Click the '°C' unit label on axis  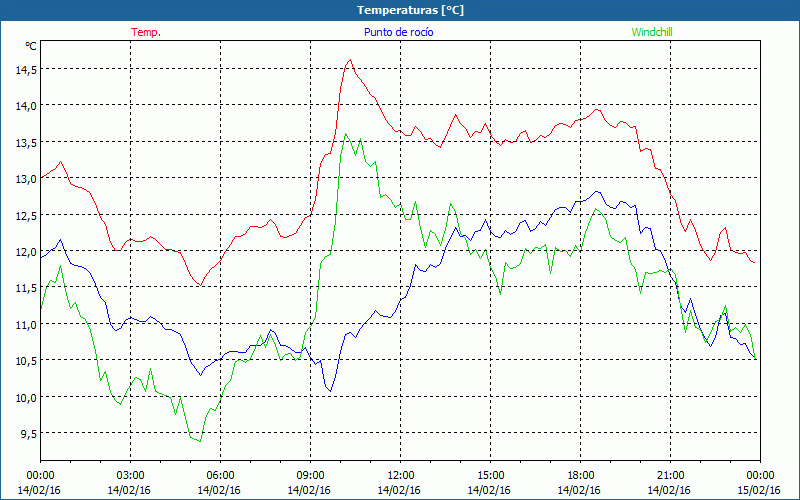pyautogui.click(x=31, y=46)
